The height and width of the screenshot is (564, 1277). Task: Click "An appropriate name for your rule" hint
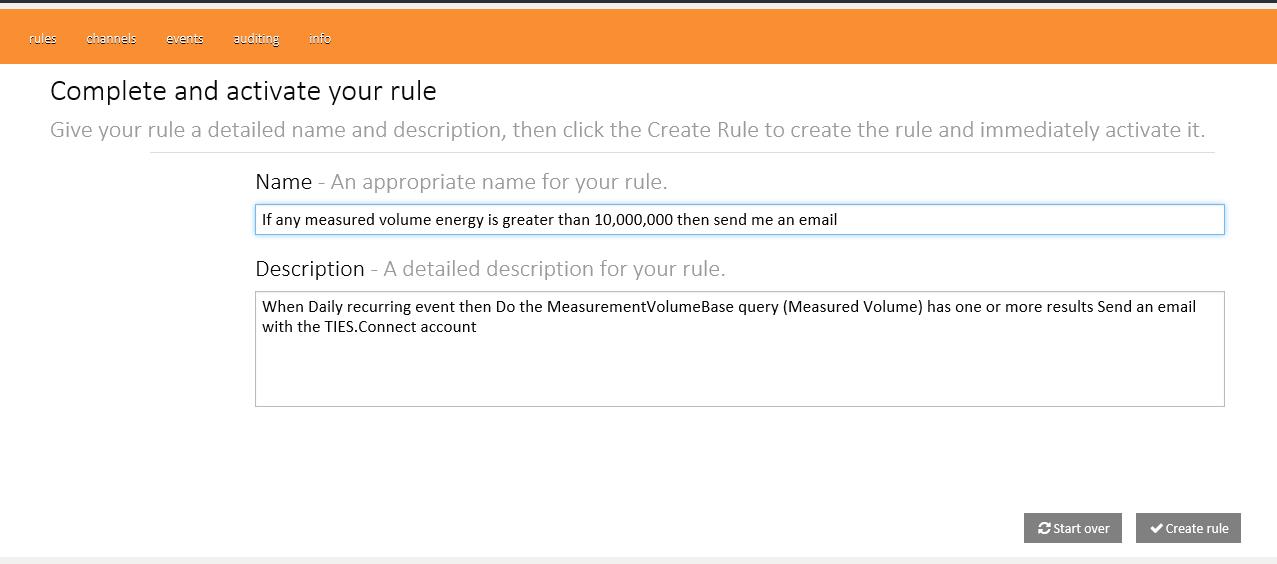[x=498, y=182]
